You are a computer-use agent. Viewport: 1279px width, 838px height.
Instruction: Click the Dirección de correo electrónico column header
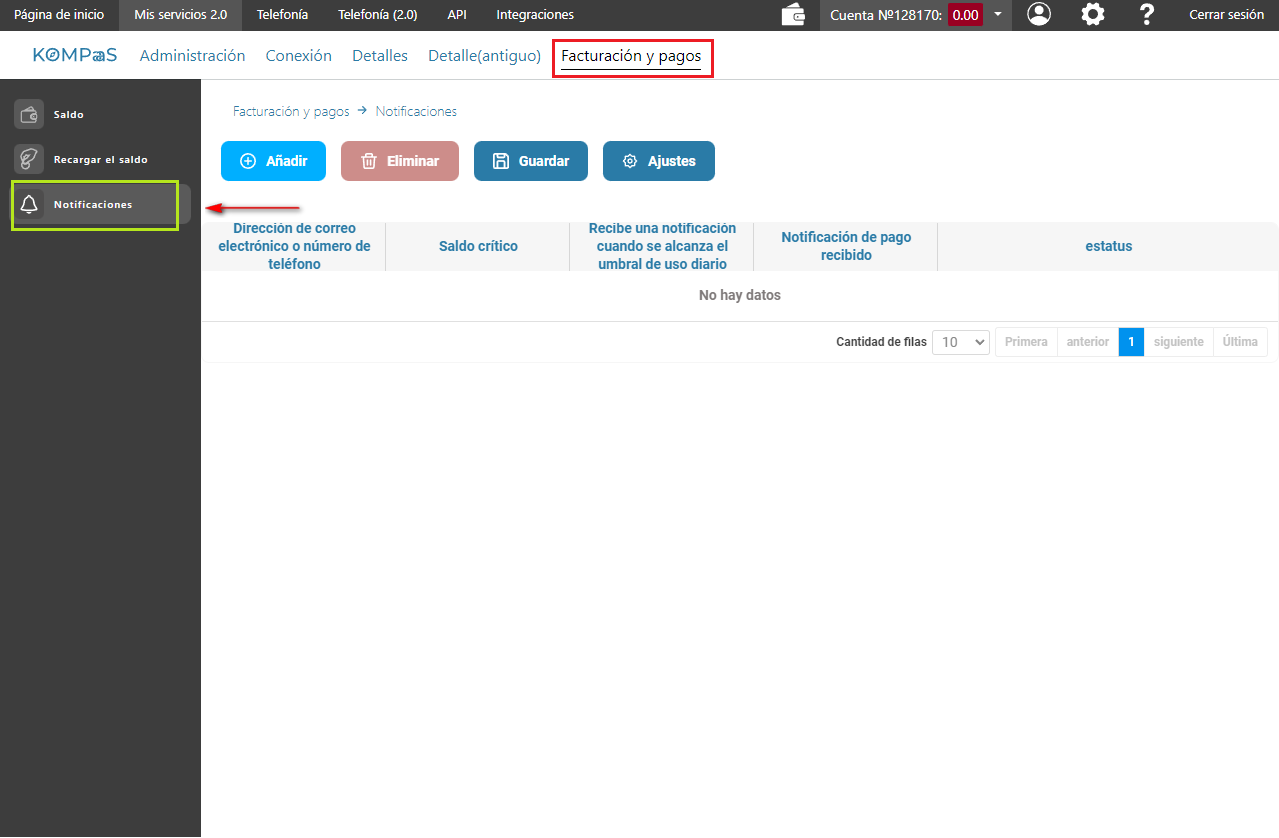pos(294,246)
